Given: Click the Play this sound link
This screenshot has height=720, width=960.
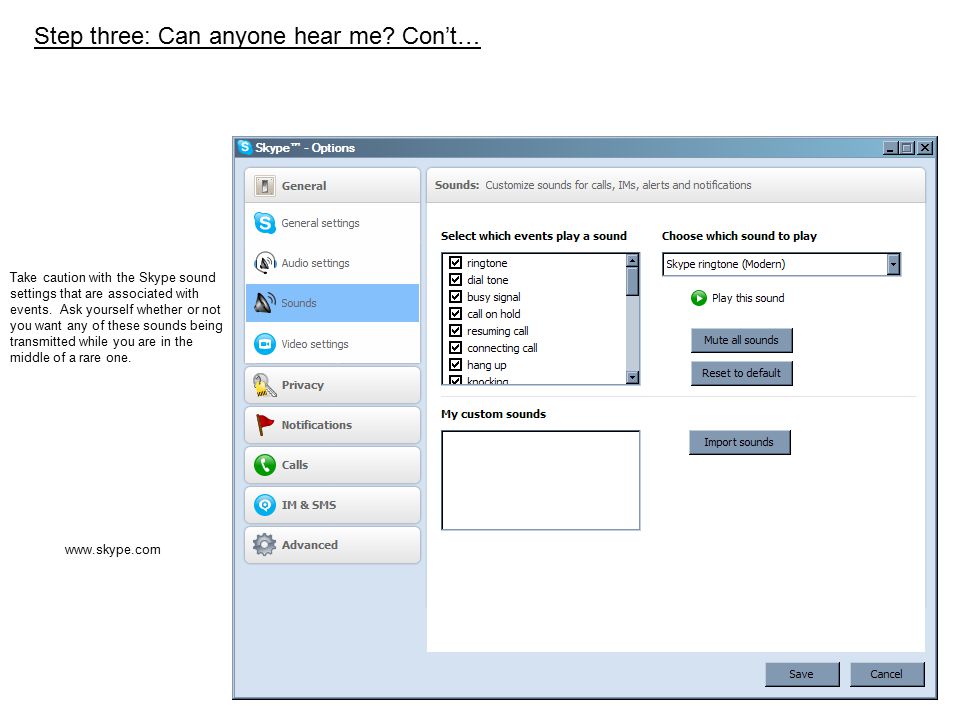Looking at the screenshot, I should pyautogui.click(x=748, y=298).
